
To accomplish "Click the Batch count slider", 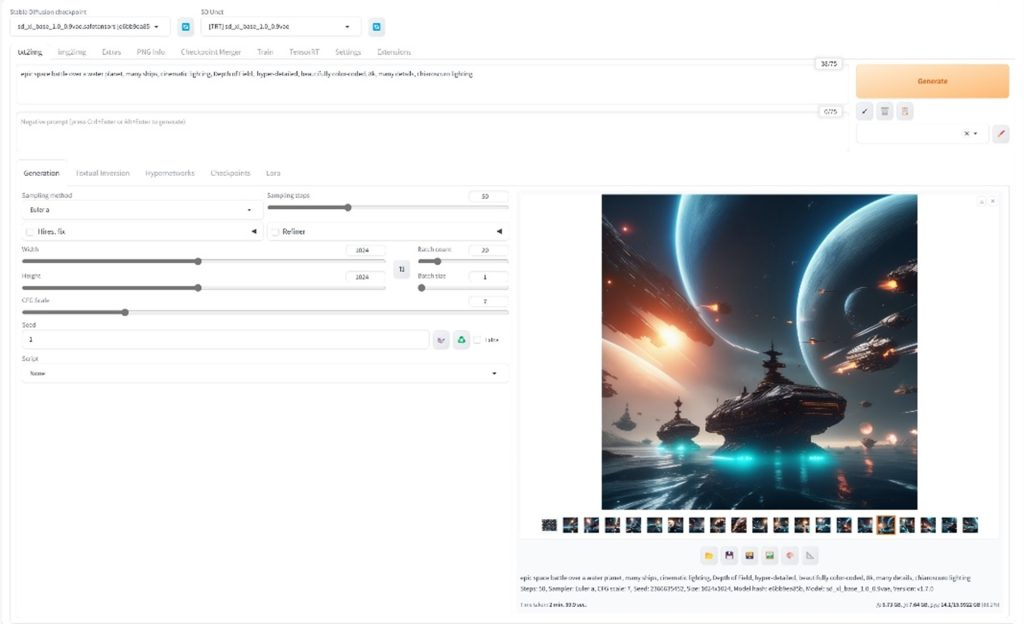I will click(x=463, y=261).
